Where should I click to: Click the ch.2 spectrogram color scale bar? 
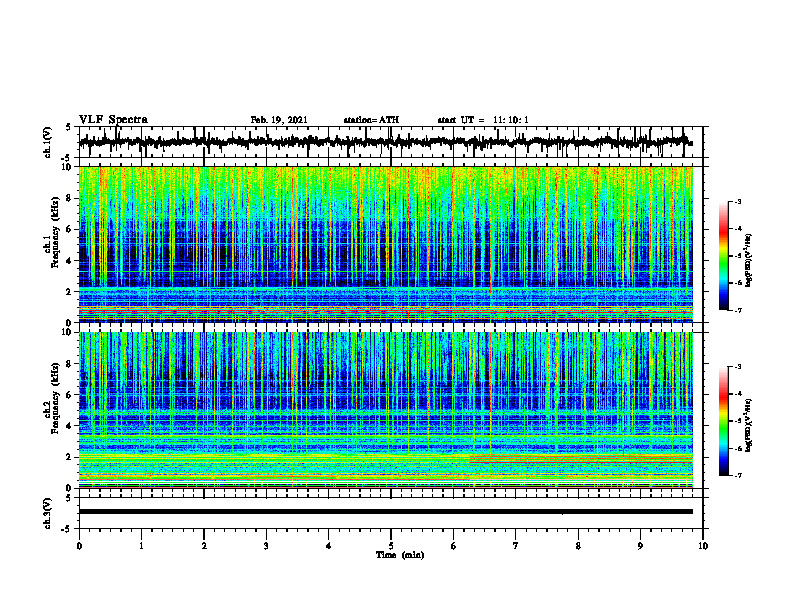724,421
